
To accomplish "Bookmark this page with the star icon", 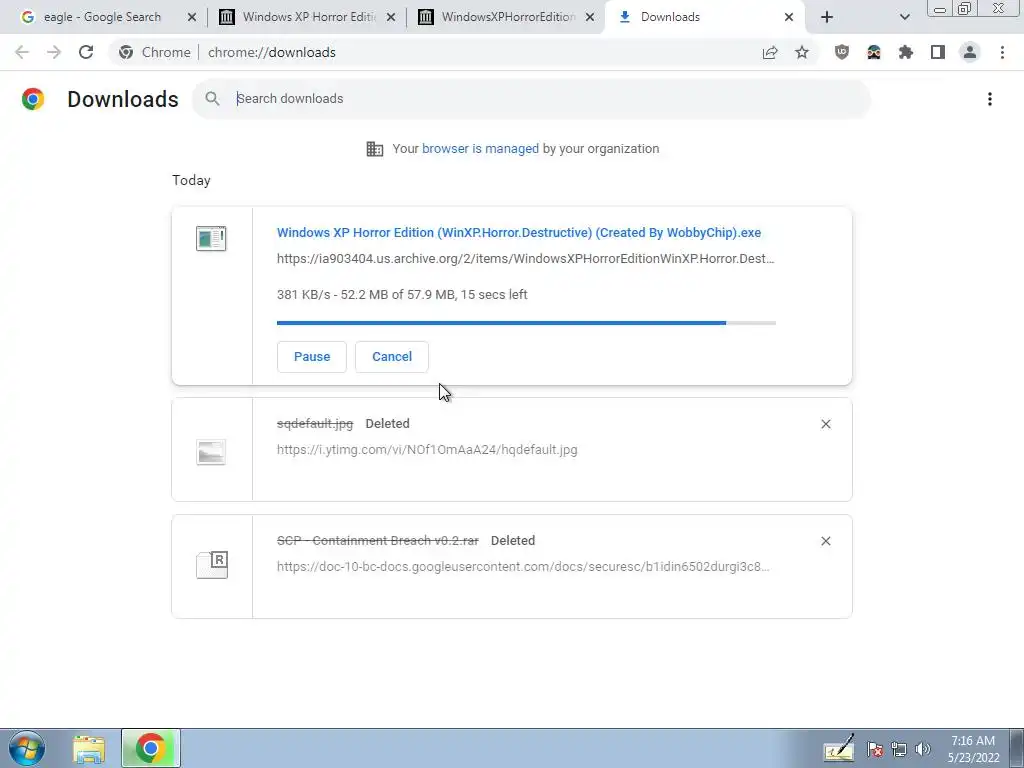I will click(802, 52).
